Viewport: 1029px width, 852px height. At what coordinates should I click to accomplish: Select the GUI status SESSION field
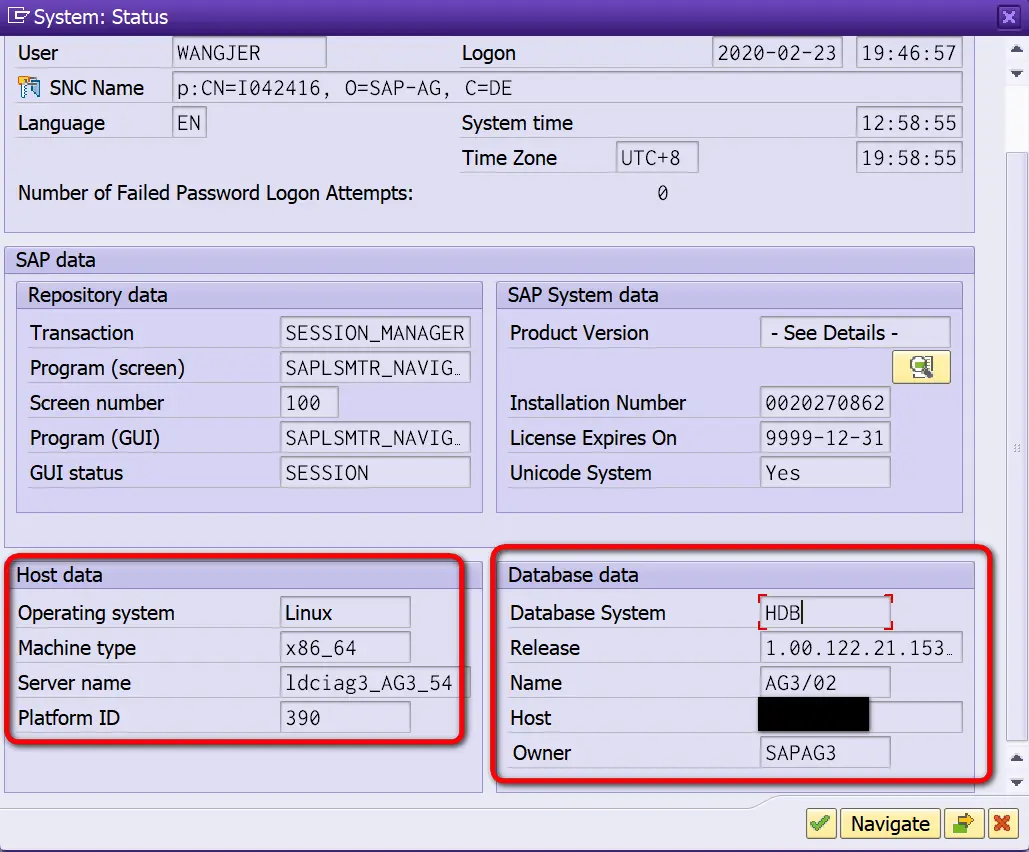(x=375, y=473)
